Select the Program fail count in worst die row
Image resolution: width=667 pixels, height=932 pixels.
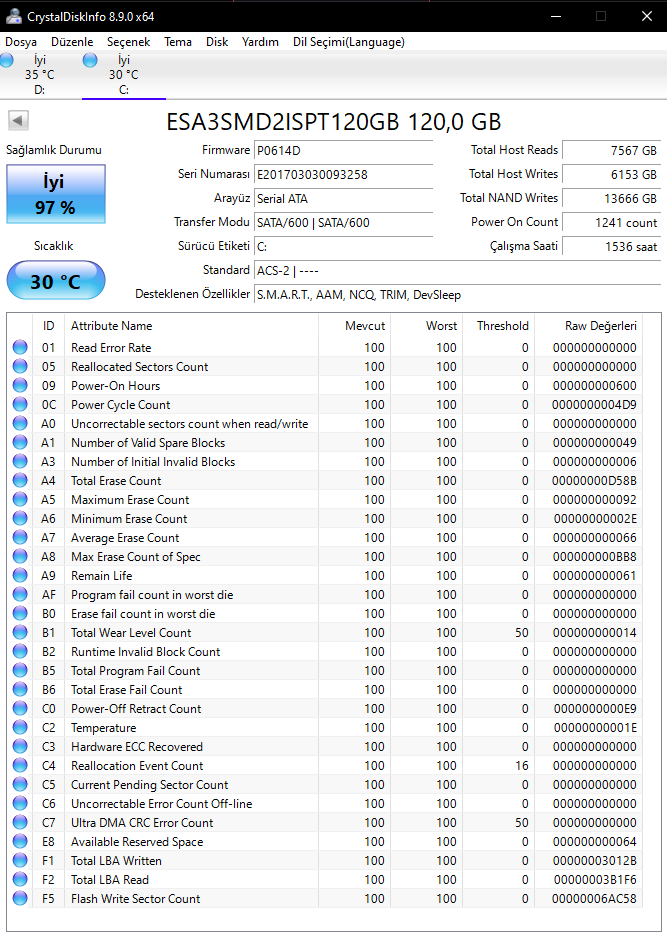pyautogui.click(x=326, y=594)
